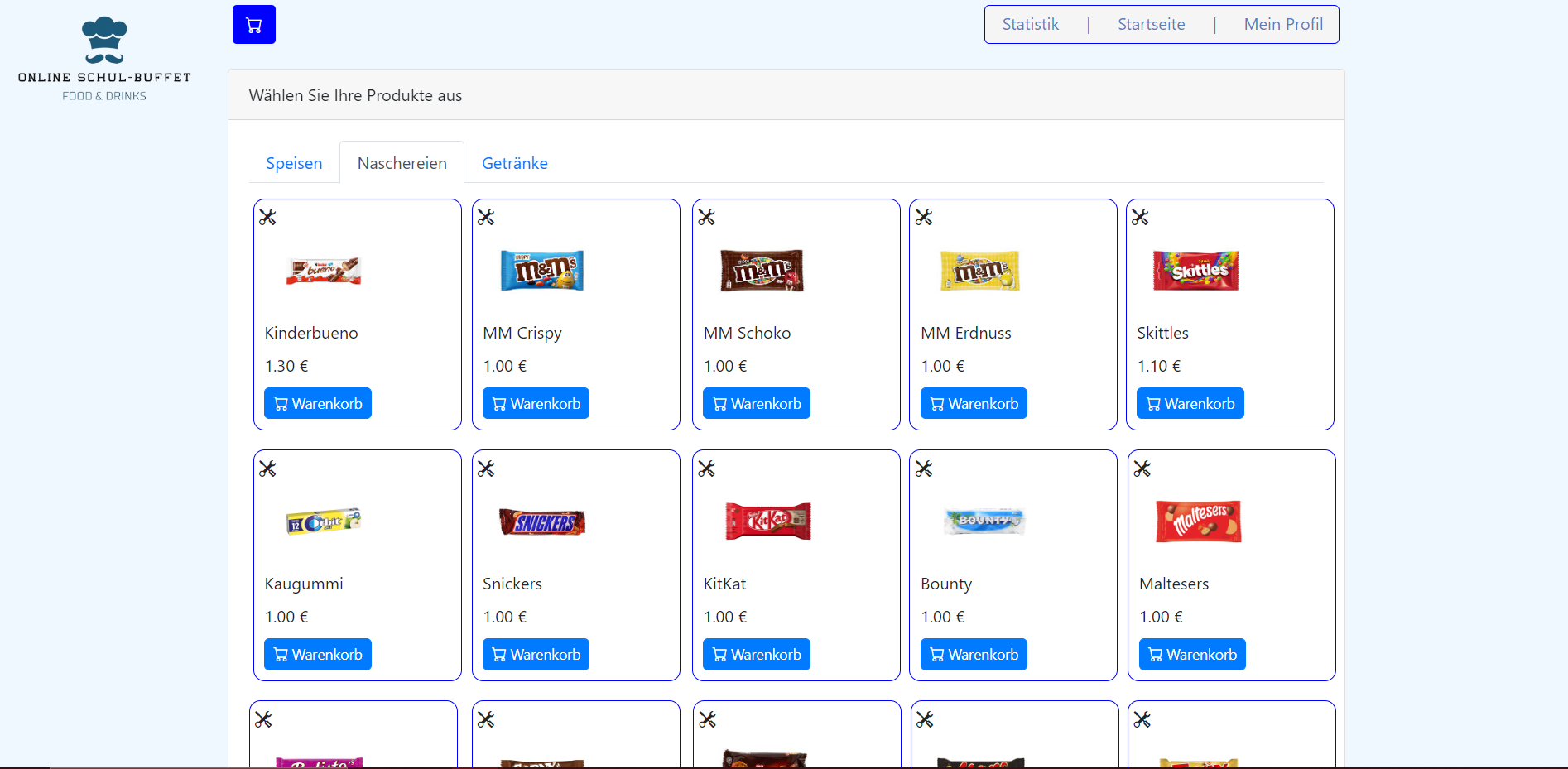Click the 1.30 € price label
1568x769 pixels.
coord(286,366)
